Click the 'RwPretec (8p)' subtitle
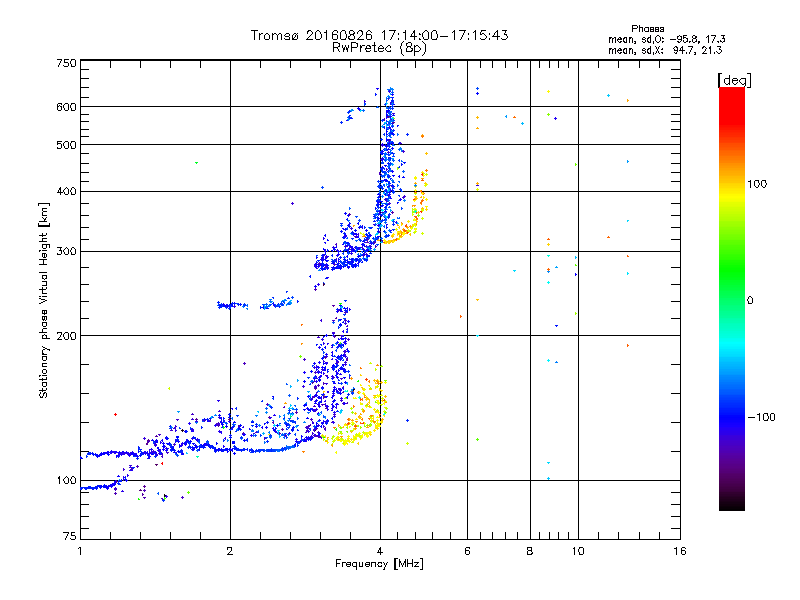 click(379, 48)
